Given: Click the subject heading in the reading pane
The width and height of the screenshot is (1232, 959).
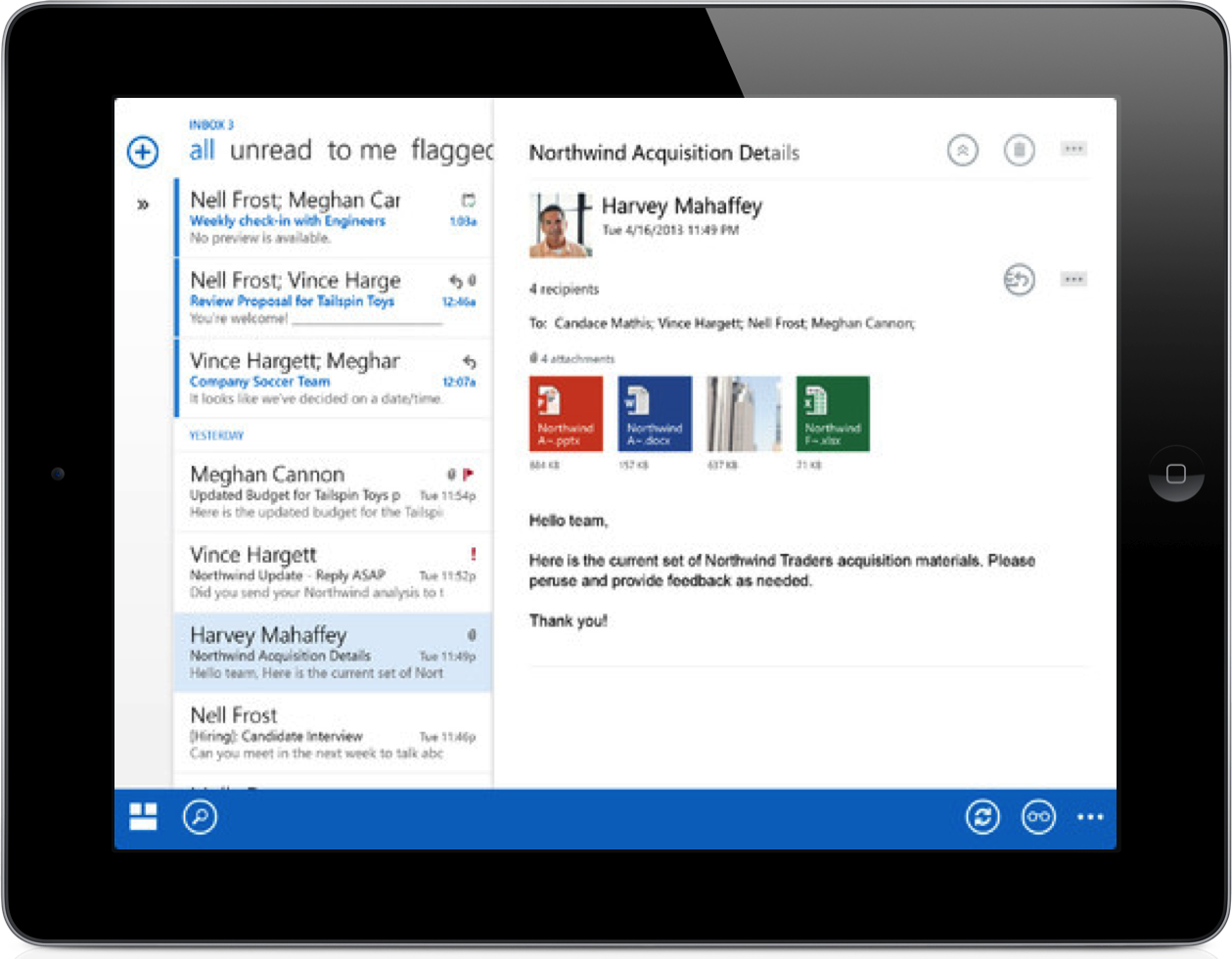Looking at the screenshot, I should click(x=664, y=153).
